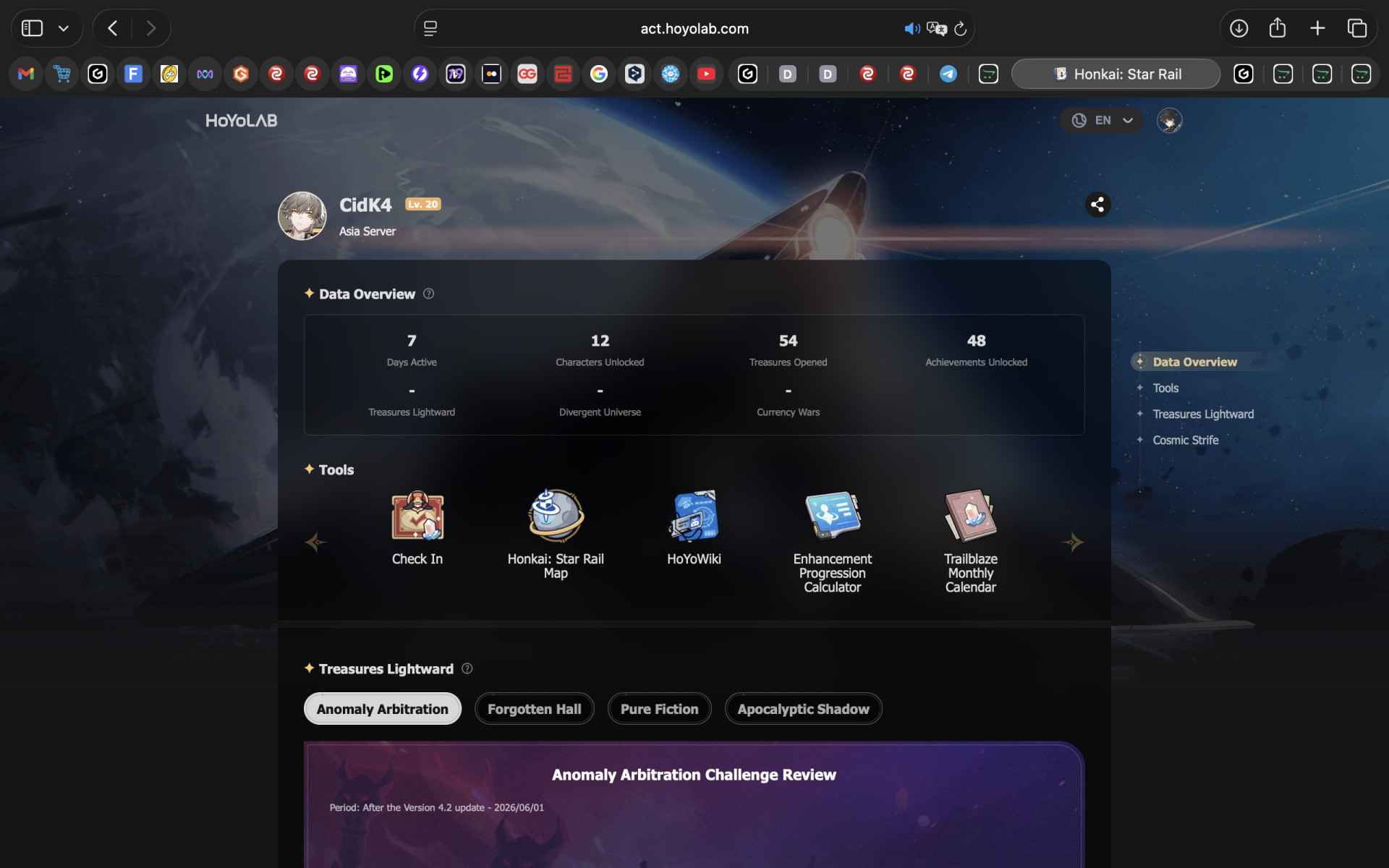Open Safari downloads icon
Screen dimensions: 1389x868
click(1239, 28)
